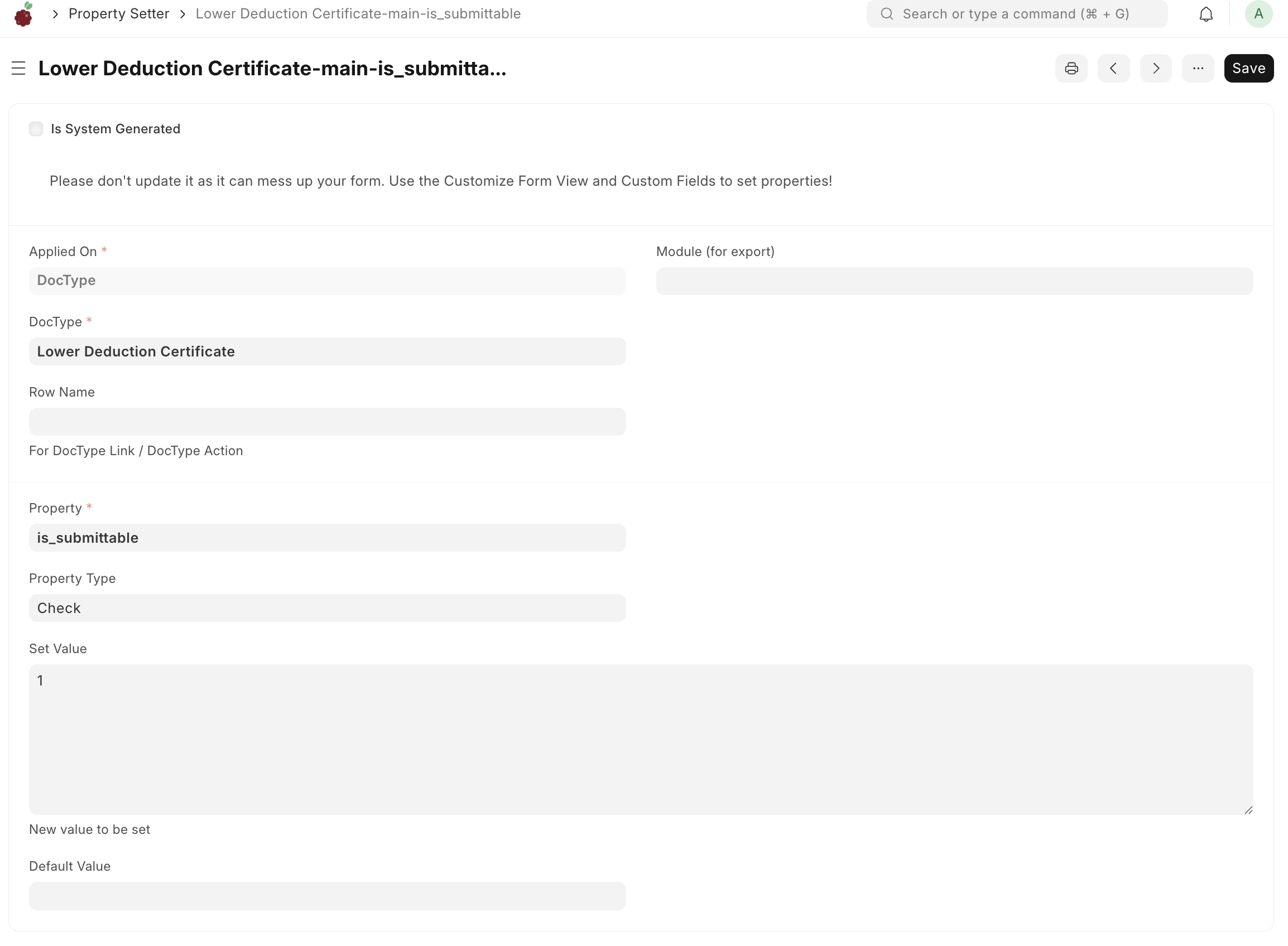Click the Row Name input
This screenshot has height=946, width=1288.
coord(327,422)
